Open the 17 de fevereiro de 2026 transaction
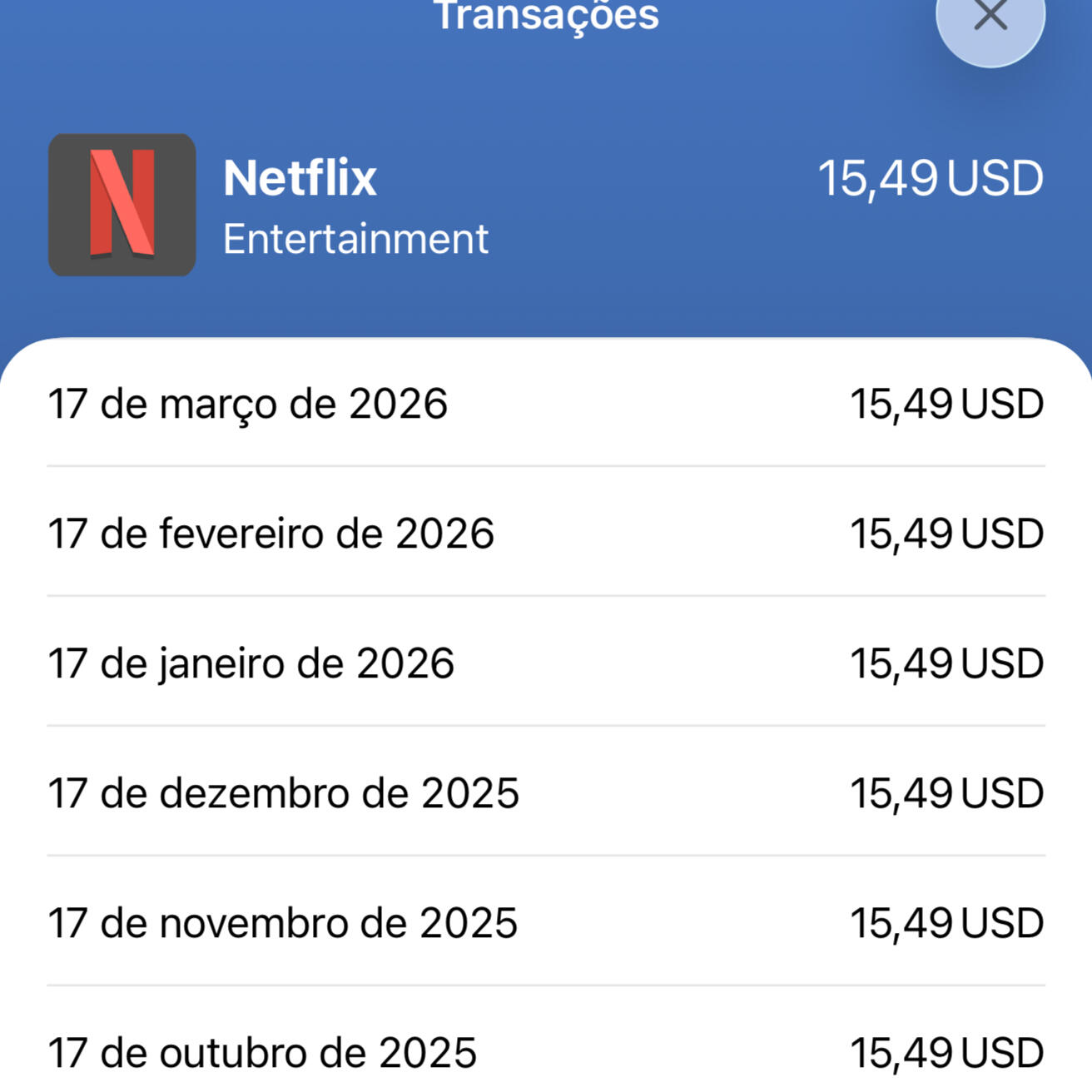 coord(271,534)
